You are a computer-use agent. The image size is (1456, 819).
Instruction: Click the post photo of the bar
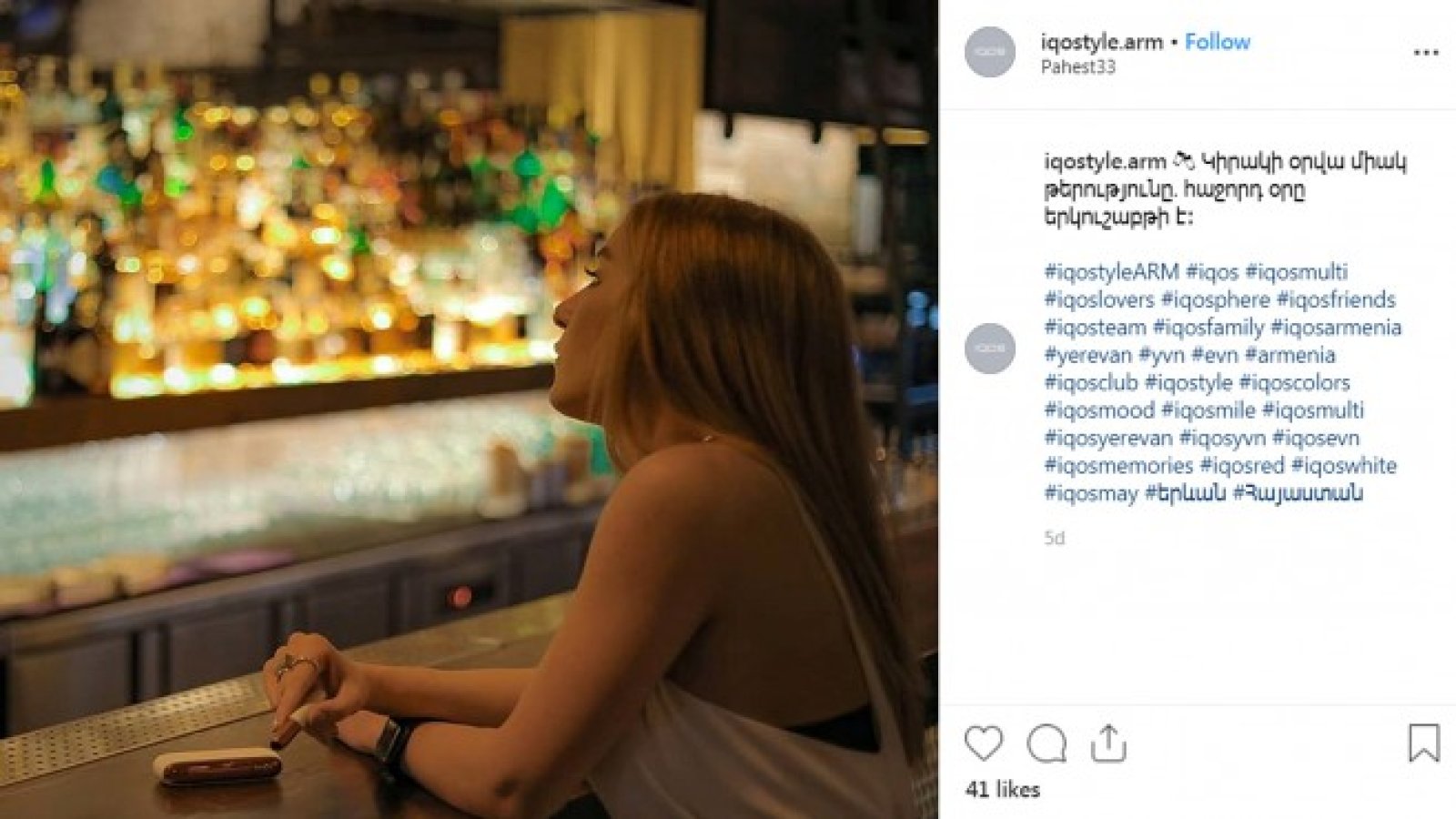469,409
